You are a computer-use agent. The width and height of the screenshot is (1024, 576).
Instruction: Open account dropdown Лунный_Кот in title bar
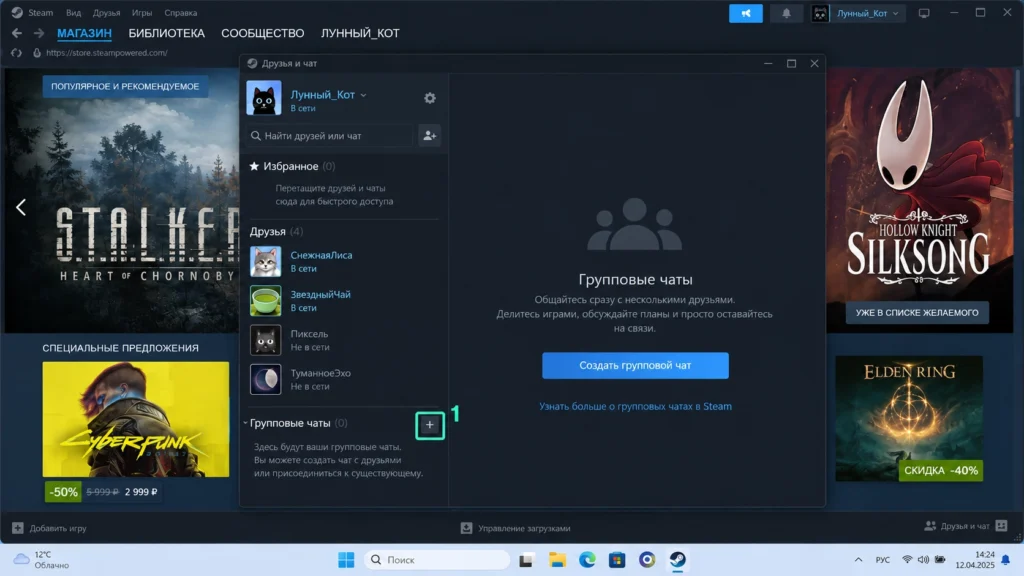[x=858, y=13]
